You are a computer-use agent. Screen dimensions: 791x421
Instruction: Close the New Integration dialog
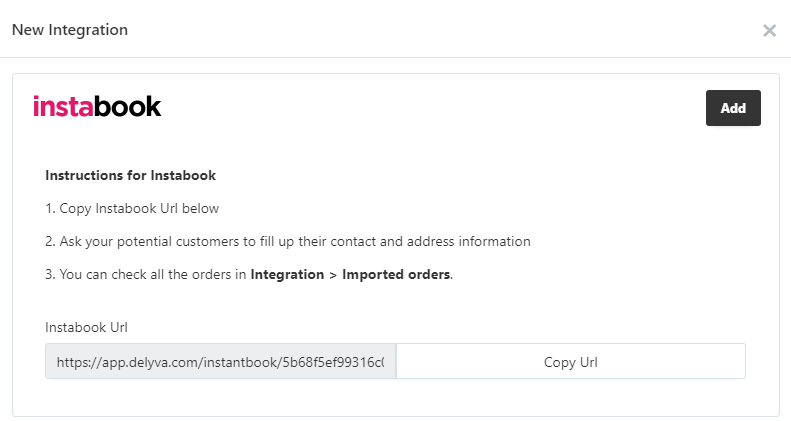pyautogui.click(x=769, y=31)
